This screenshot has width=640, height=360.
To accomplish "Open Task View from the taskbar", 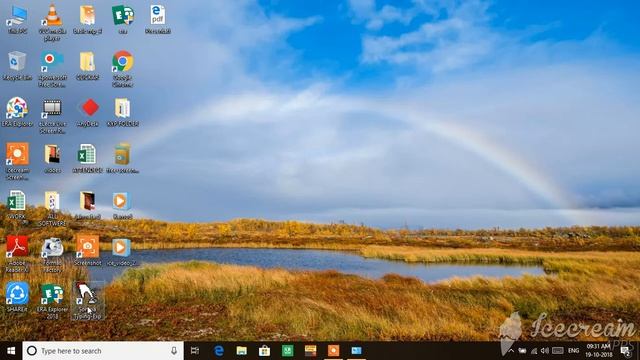I will tap(195, 351).
